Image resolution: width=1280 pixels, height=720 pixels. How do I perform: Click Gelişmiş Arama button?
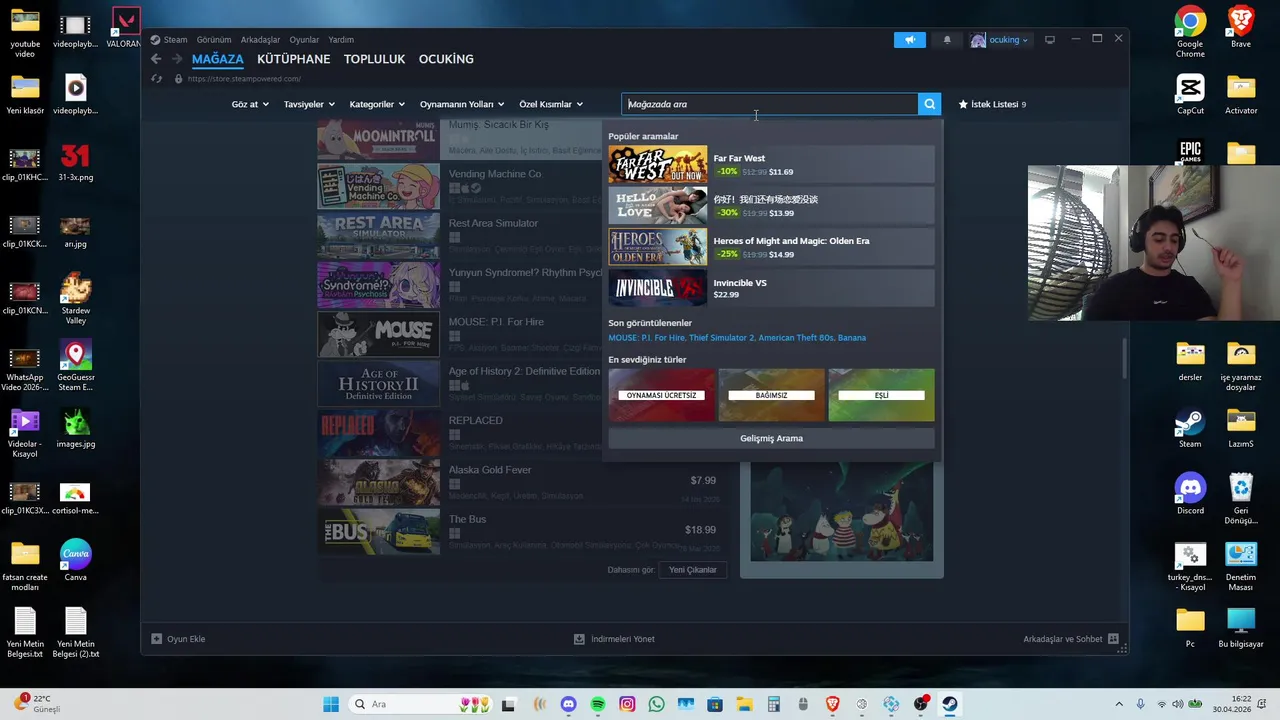(771, 438)
